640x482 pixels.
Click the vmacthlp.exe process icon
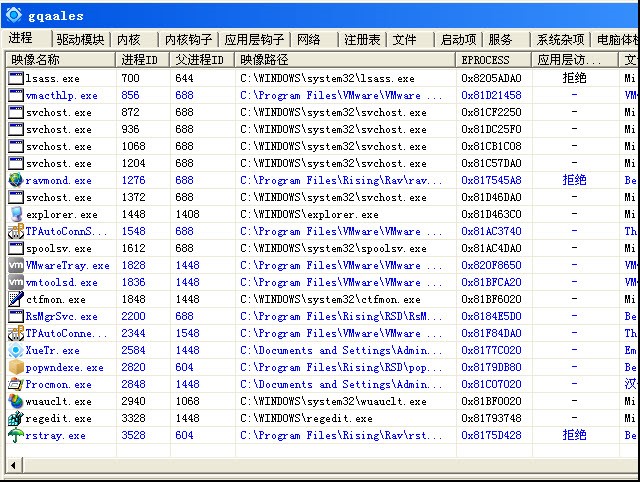coord(16,95)
